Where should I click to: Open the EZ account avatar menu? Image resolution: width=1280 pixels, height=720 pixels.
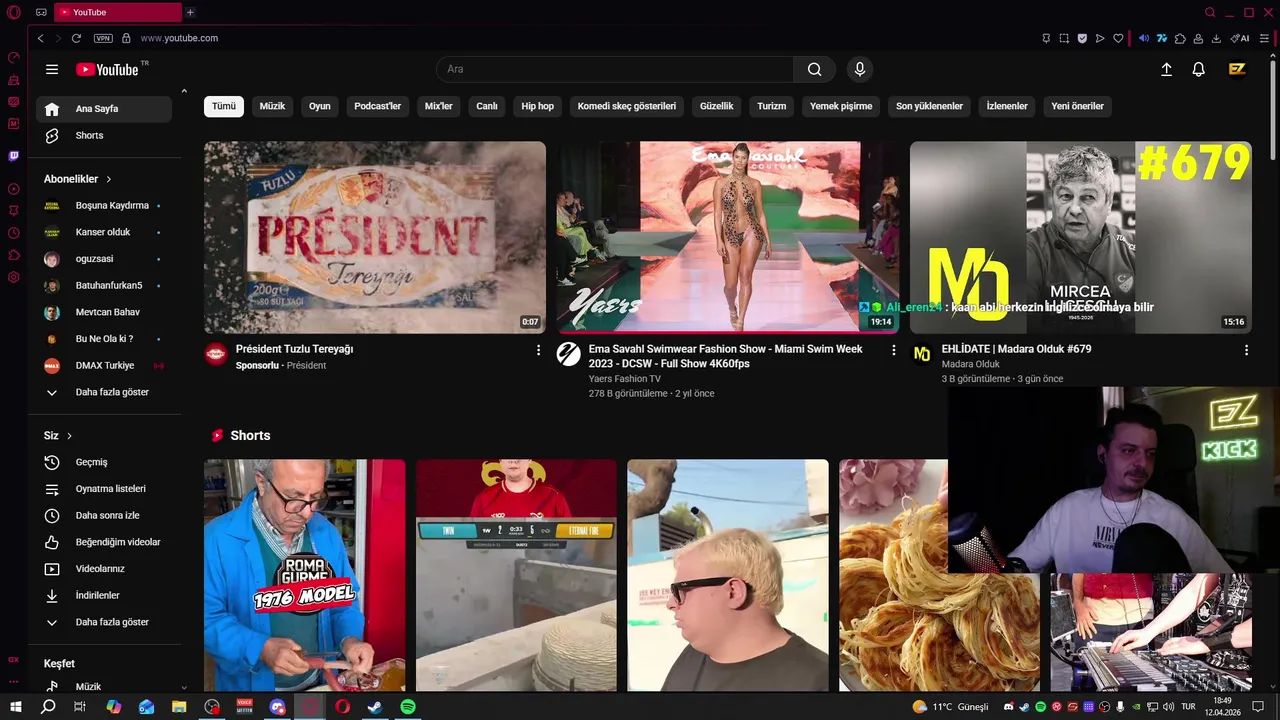pos(1237,69)
